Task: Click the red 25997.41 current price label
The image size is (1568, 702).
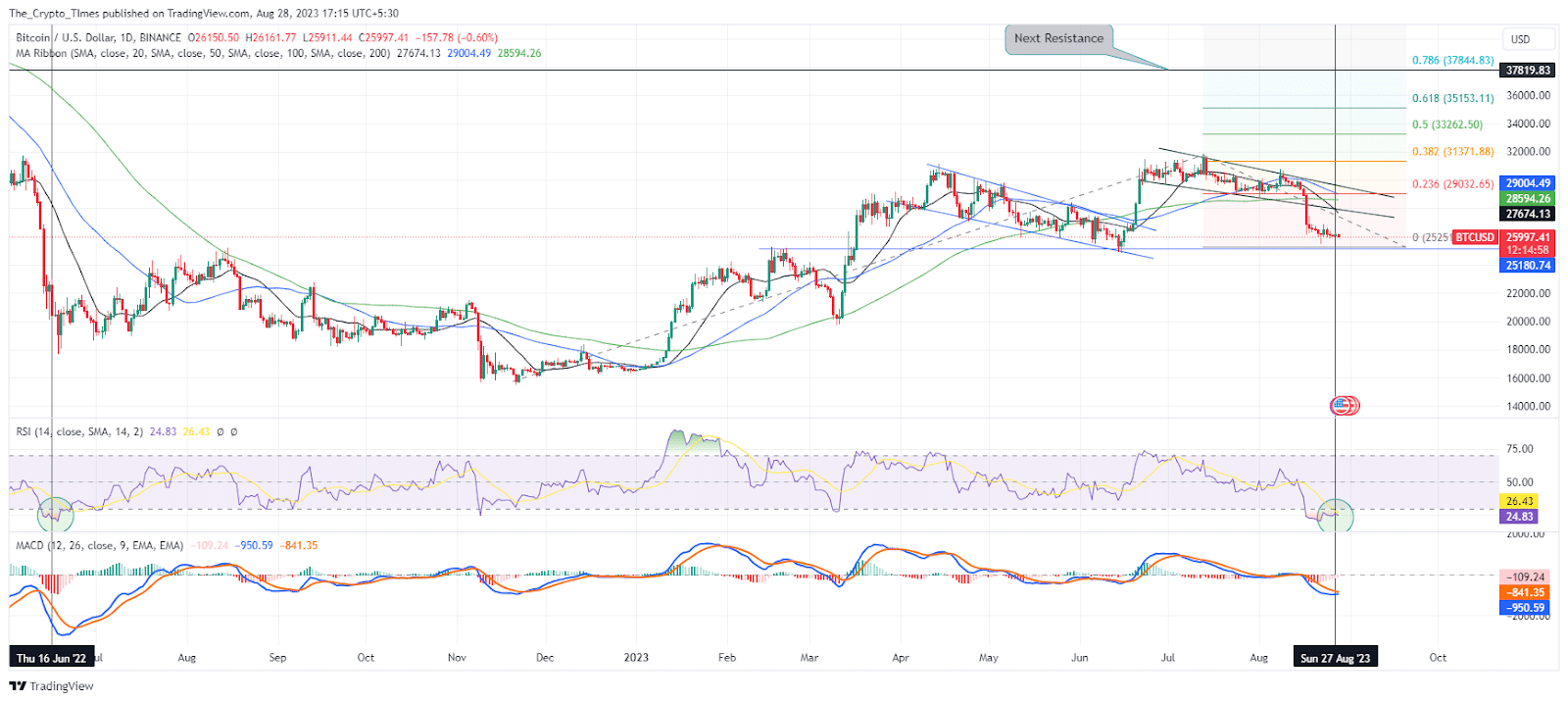Action: click(1529, 237)
